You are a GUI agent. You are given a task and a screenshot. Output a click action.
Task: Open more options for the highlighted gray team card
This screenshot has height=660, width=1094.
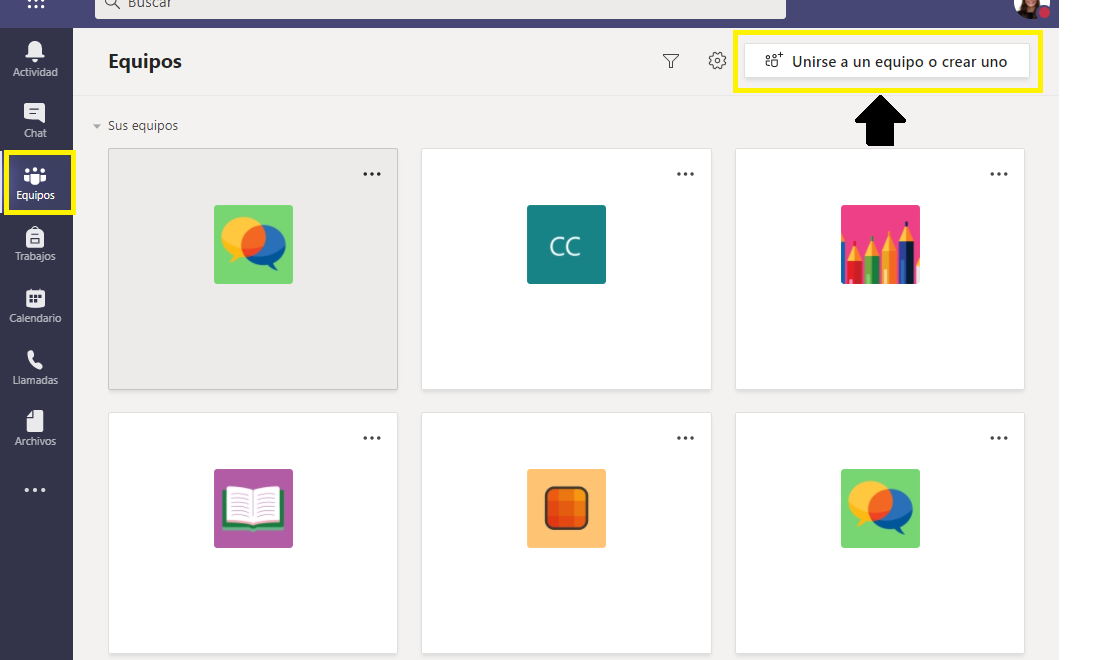click(x=372, y=174)
